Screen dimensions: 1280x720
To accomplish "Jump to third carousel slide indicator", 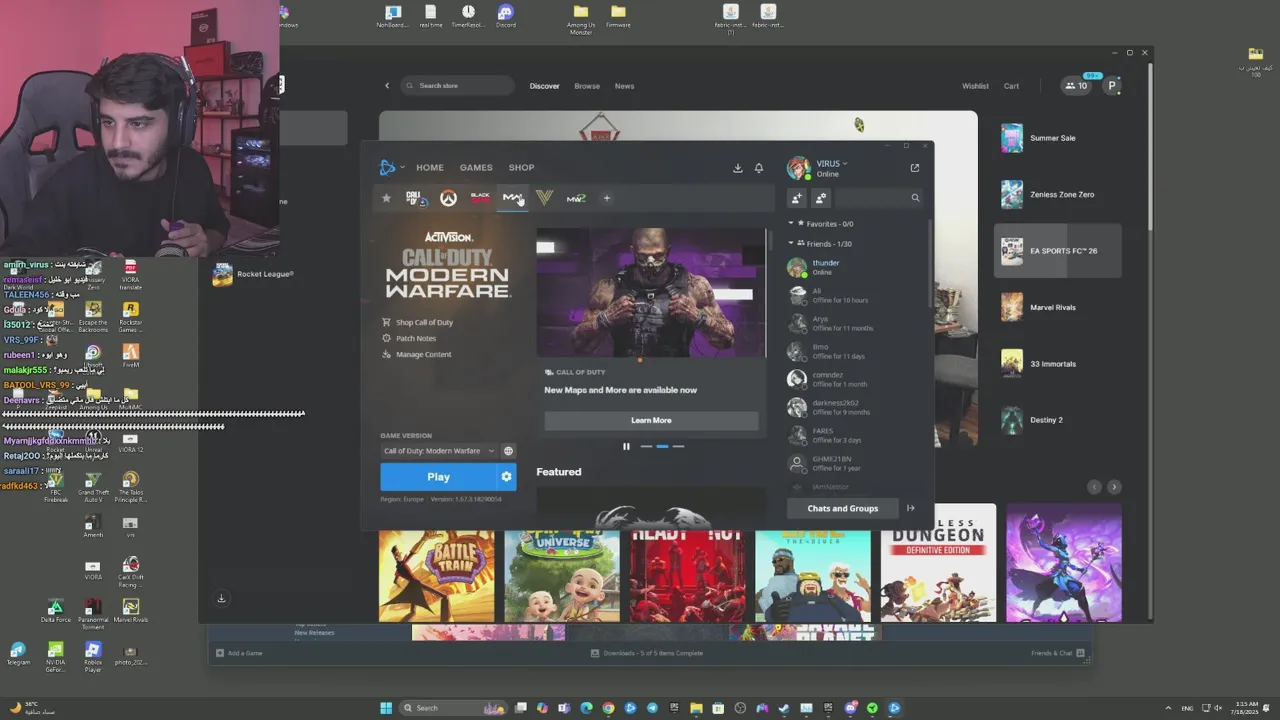I will point(678,446).
